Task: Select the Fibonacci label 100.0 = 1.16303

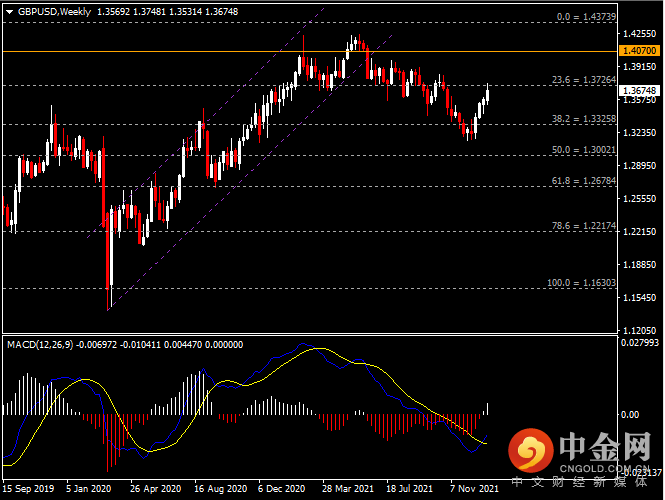Action: click(x=581, y=282)
